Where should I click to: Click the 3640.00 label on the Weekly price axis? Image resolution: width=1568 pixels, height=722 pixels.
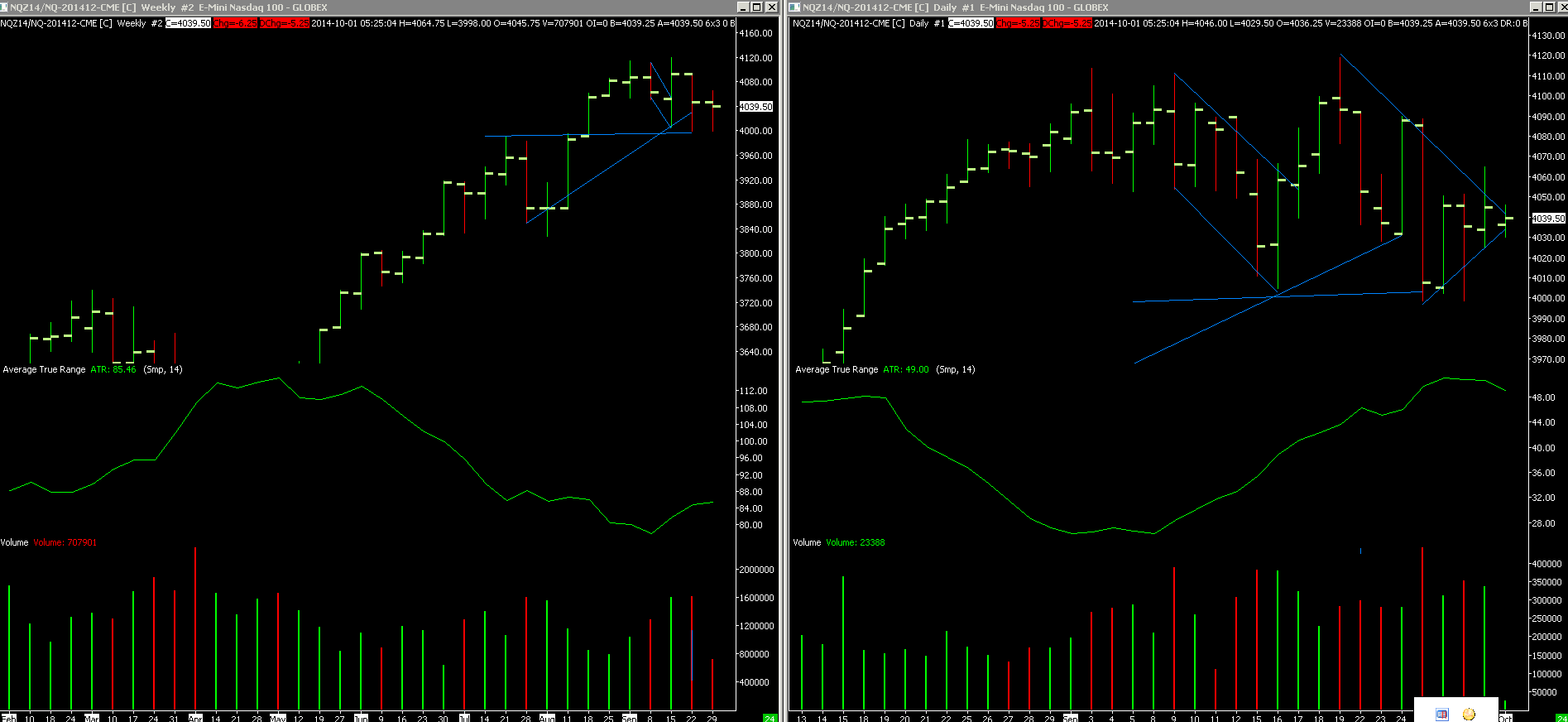(755, 352)
